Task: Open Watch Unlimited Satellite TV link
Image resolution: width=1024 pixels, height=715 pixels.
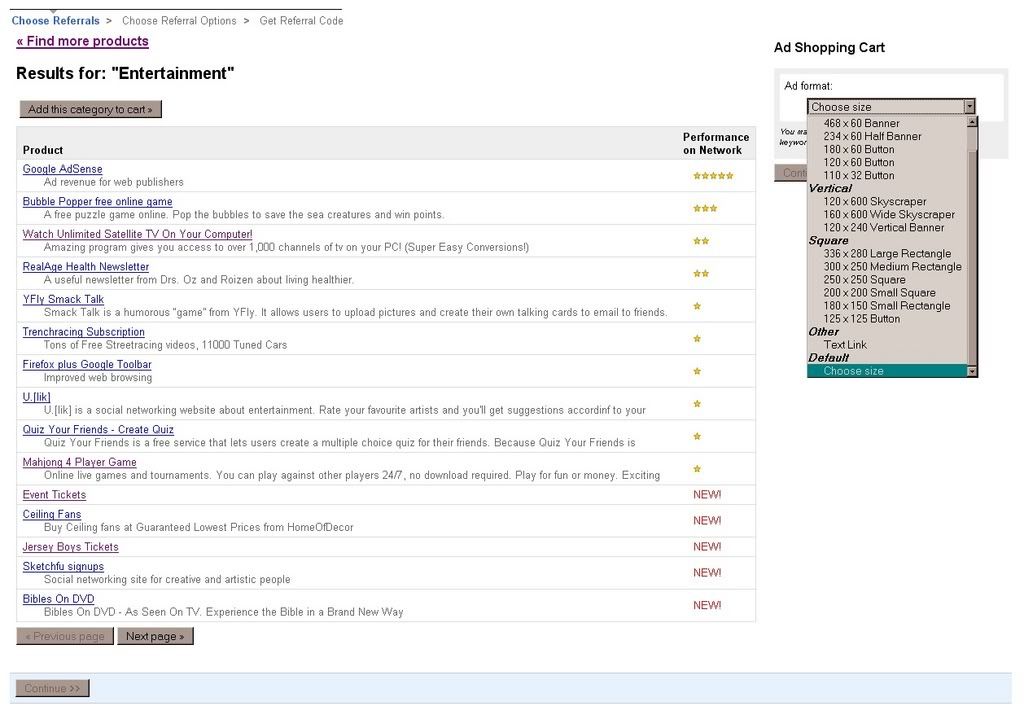Action: pyautogui.click(x=137, y=234)
